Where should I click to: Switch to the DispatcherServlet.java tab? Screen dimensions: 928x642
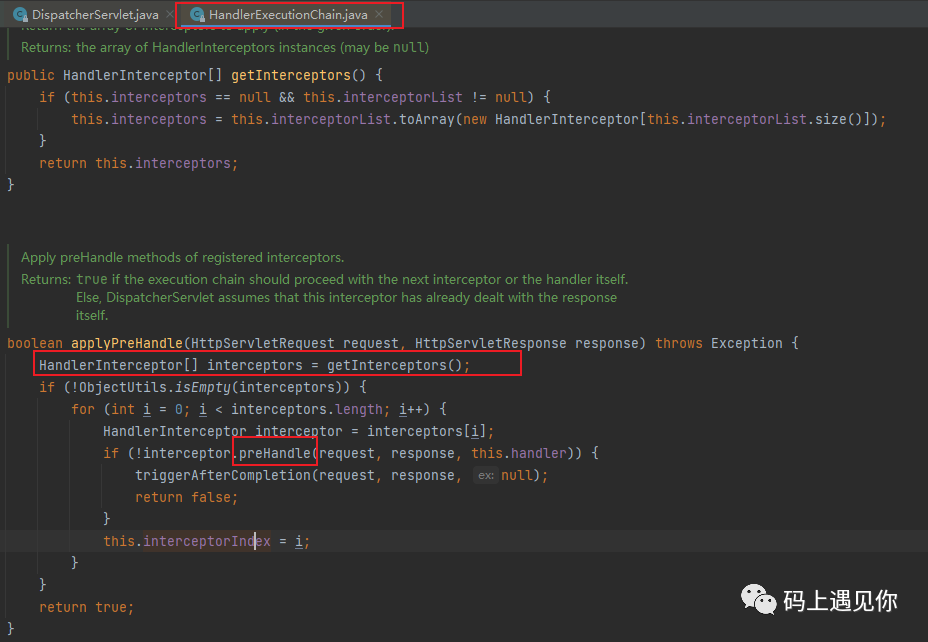[x=95, y=15]
